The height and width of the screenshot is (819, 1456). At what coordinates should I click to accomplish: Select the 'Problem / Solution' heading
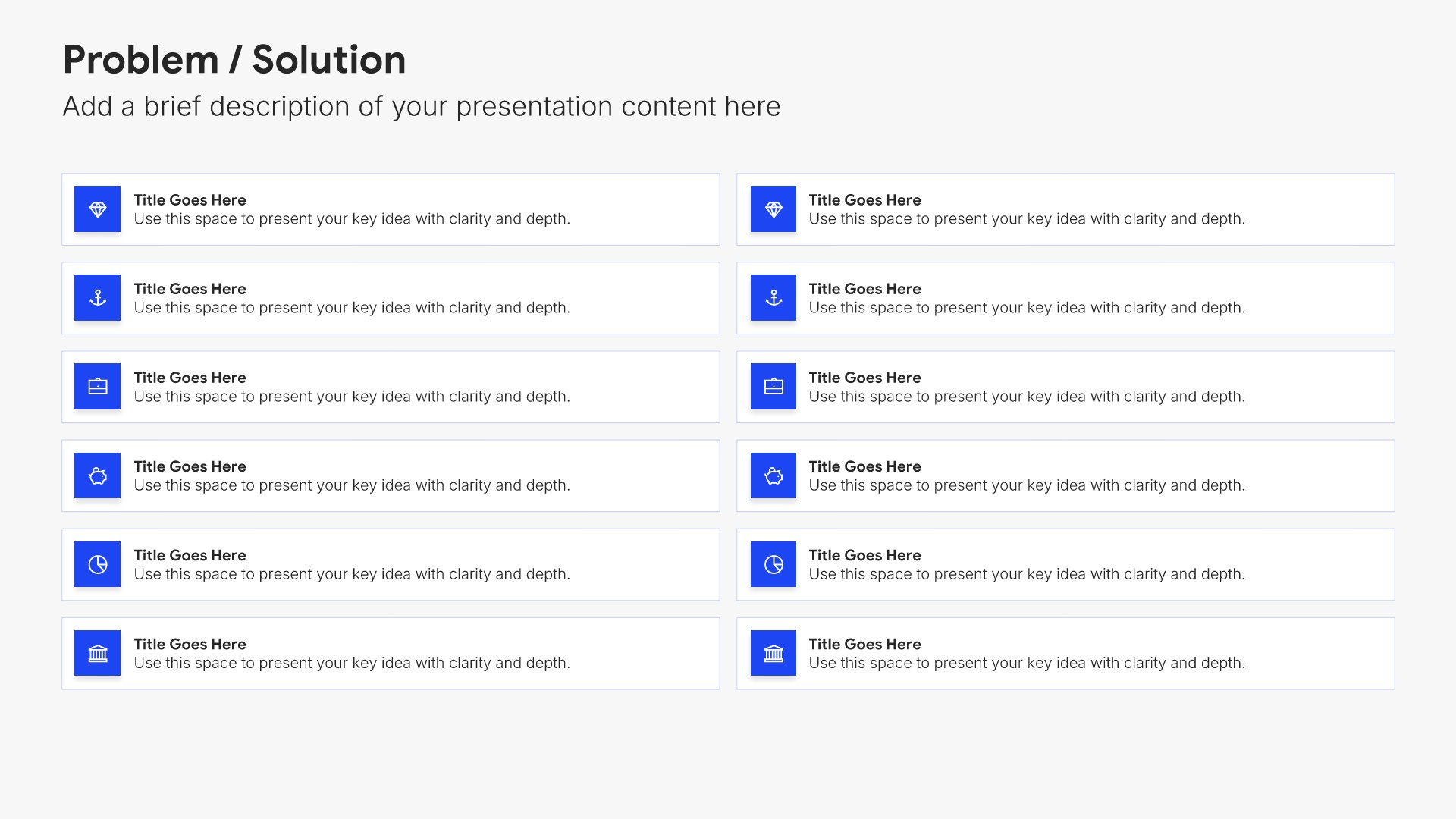[234, 60]
